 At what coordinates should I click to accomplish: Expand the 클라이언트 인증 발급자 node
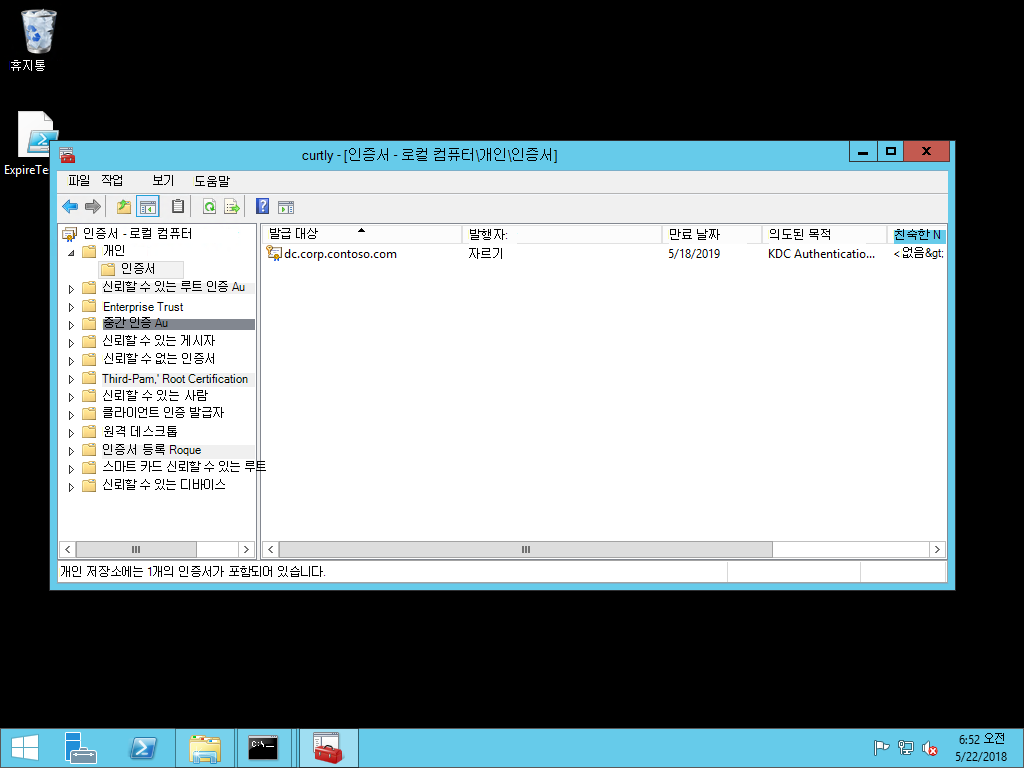coord(71,415)
